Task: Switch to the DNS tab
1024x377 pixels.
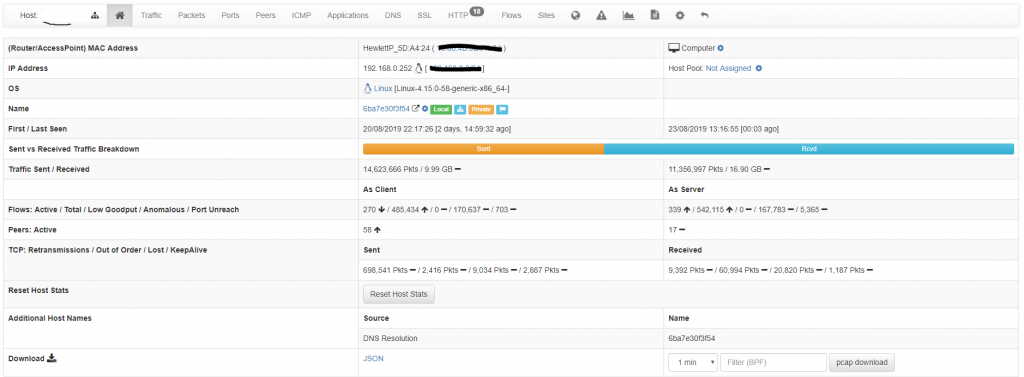Action: [393, 15]
